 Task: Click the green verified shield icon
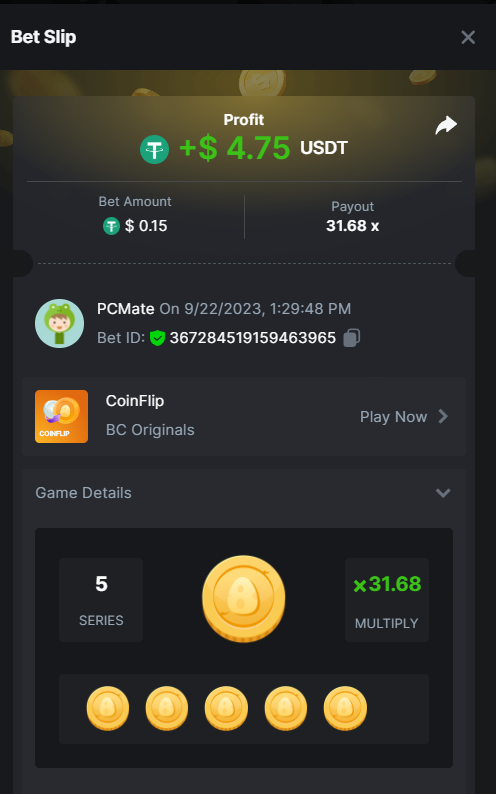[x=157, y=338]
